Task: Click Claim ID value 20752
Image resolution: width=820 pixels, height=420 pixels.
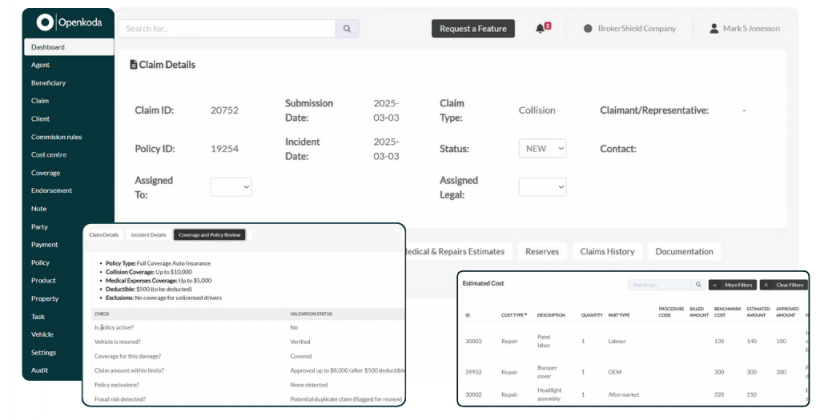Action: [224, 110]
